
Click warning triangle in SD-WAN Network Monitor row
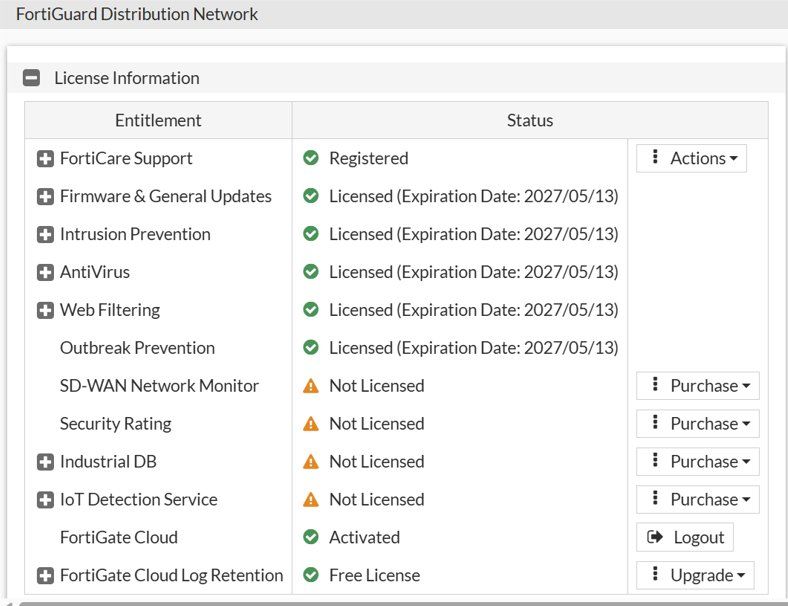coord(311,386)
